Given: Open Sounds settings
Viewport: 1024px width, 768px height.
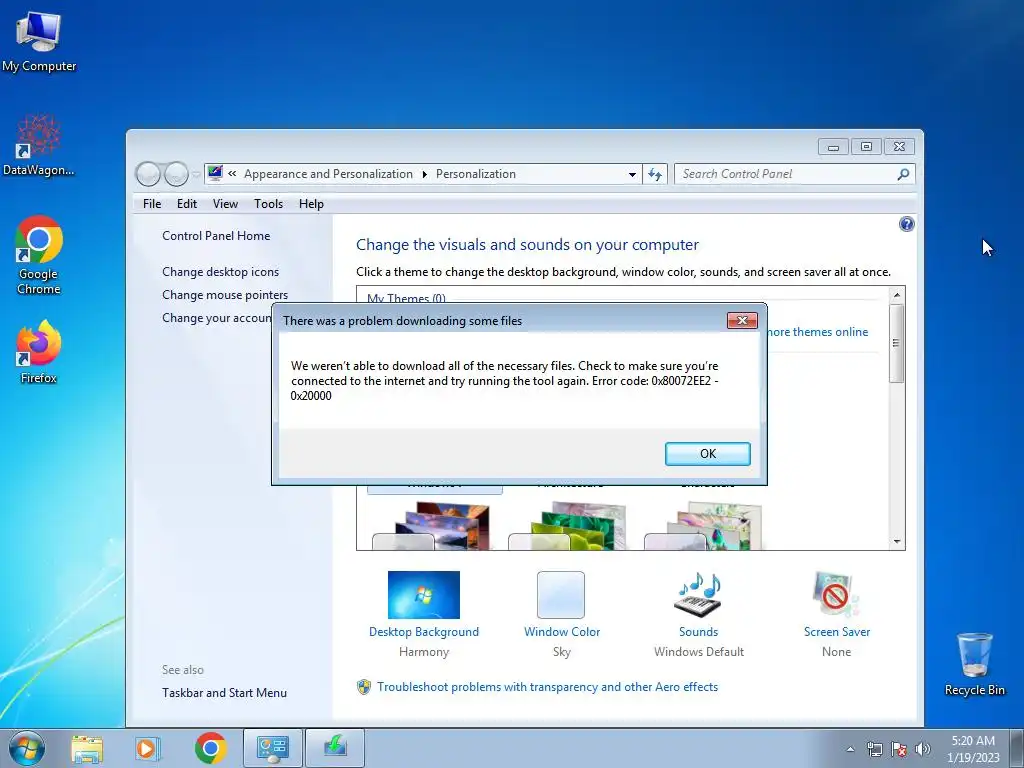Looking at the screenshot, I should tap(699, 614).
